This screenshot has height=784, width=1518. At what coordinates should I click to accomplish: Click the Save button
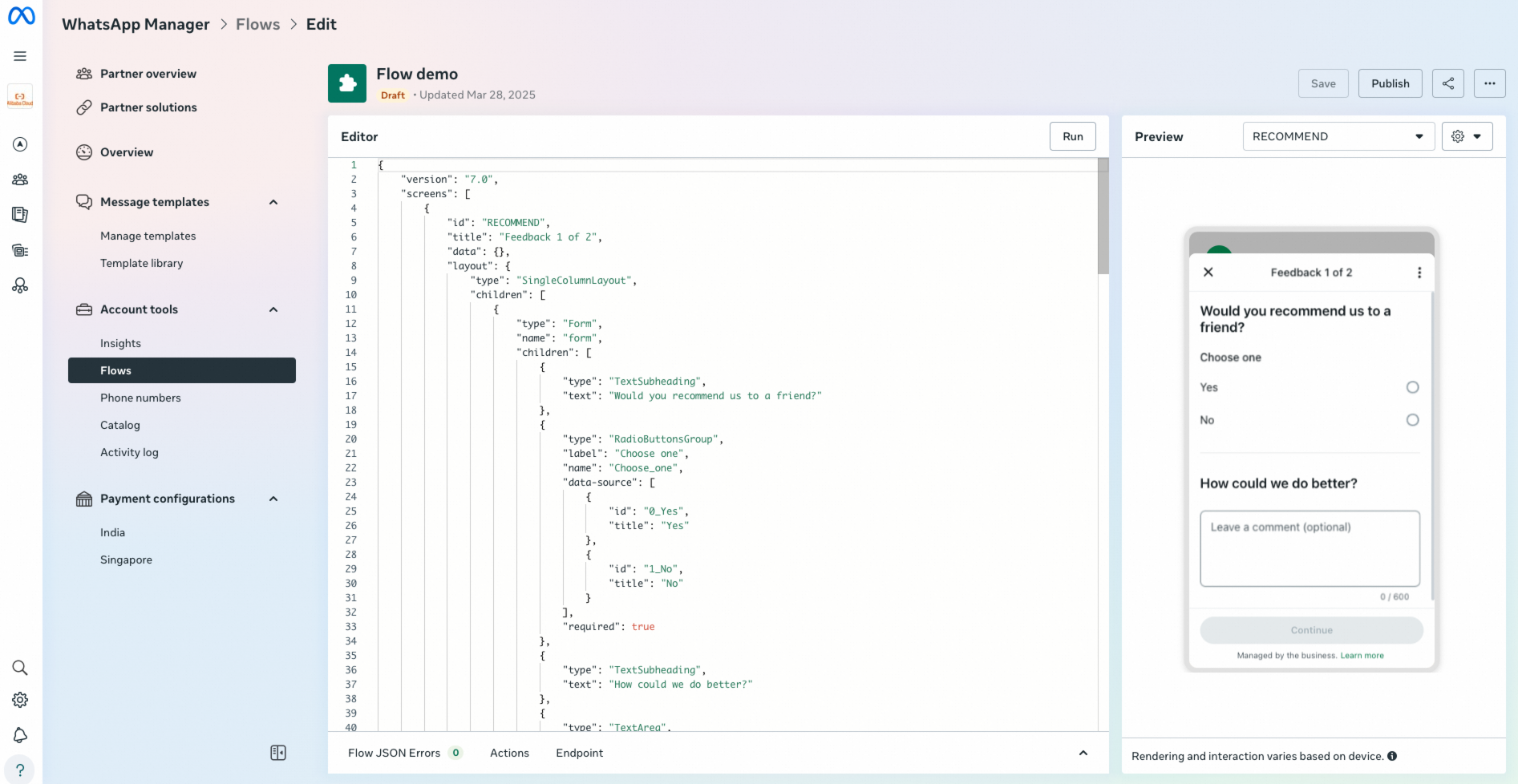[1323, 83]
